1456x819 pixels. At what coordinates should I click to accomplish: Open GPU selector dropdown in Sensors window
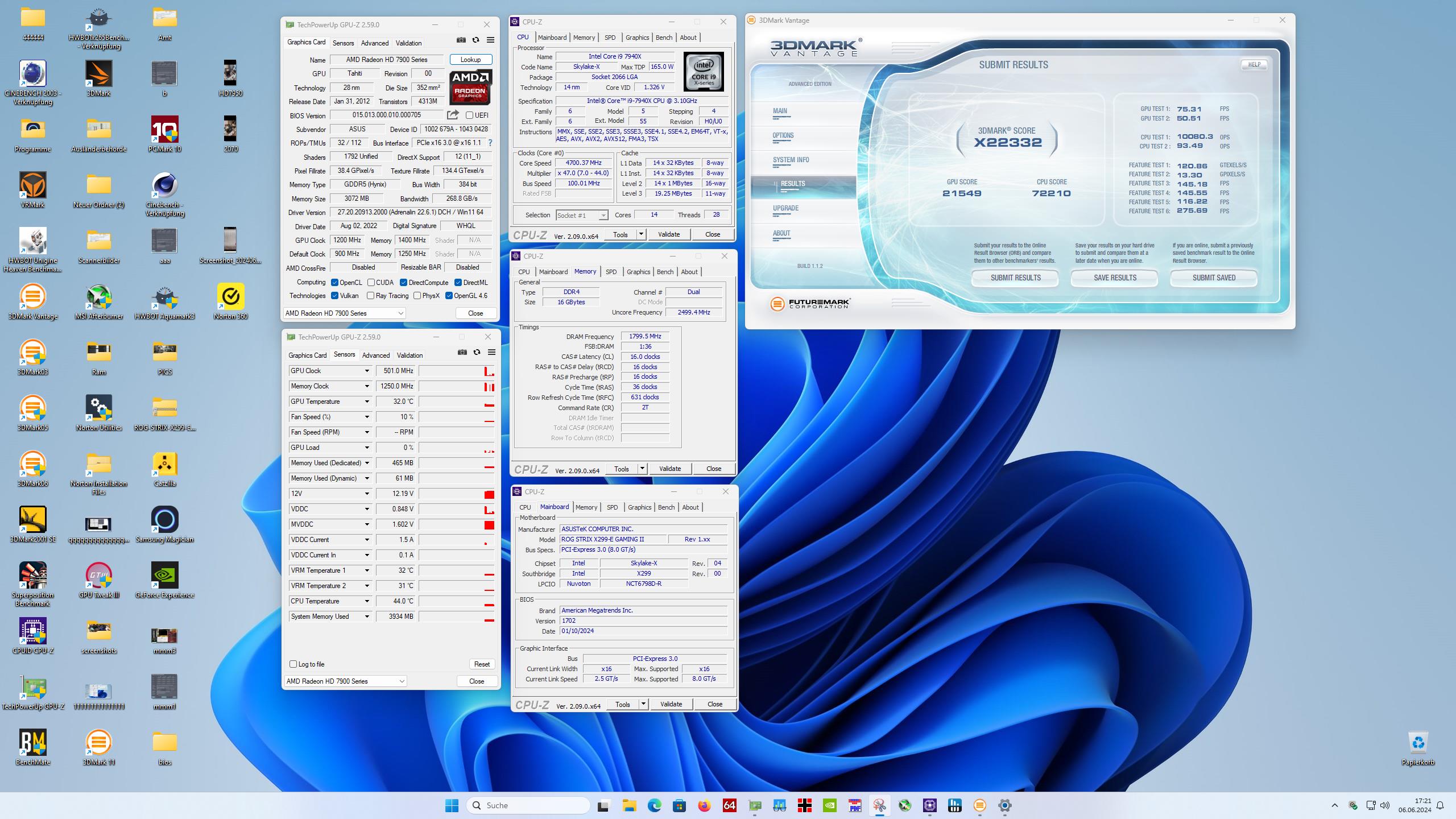click(345, 681)
